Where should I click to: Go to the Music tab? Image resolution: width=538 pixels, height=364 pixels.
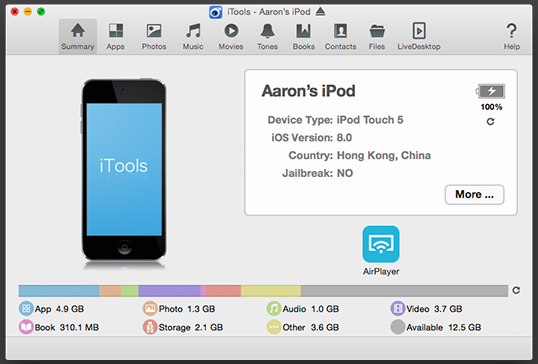point(193,36)
